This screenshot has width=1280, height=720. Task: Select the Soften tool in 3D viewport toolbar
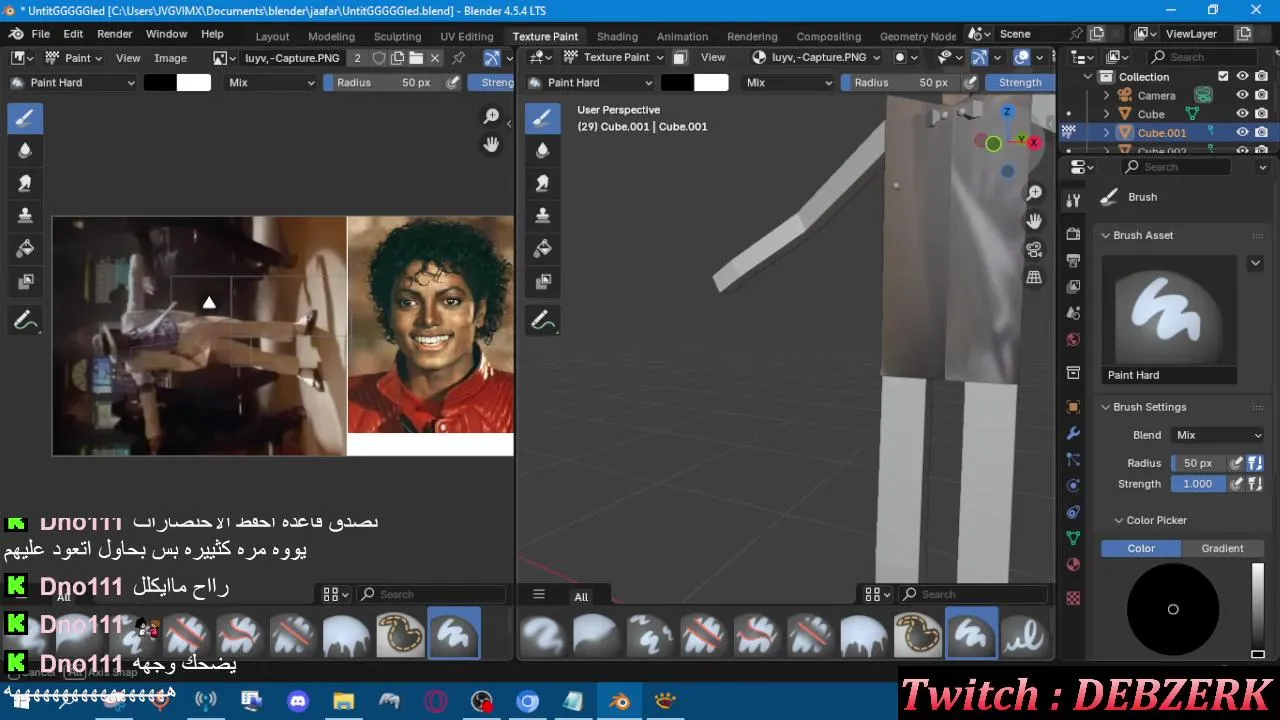(x=542, y=151)
